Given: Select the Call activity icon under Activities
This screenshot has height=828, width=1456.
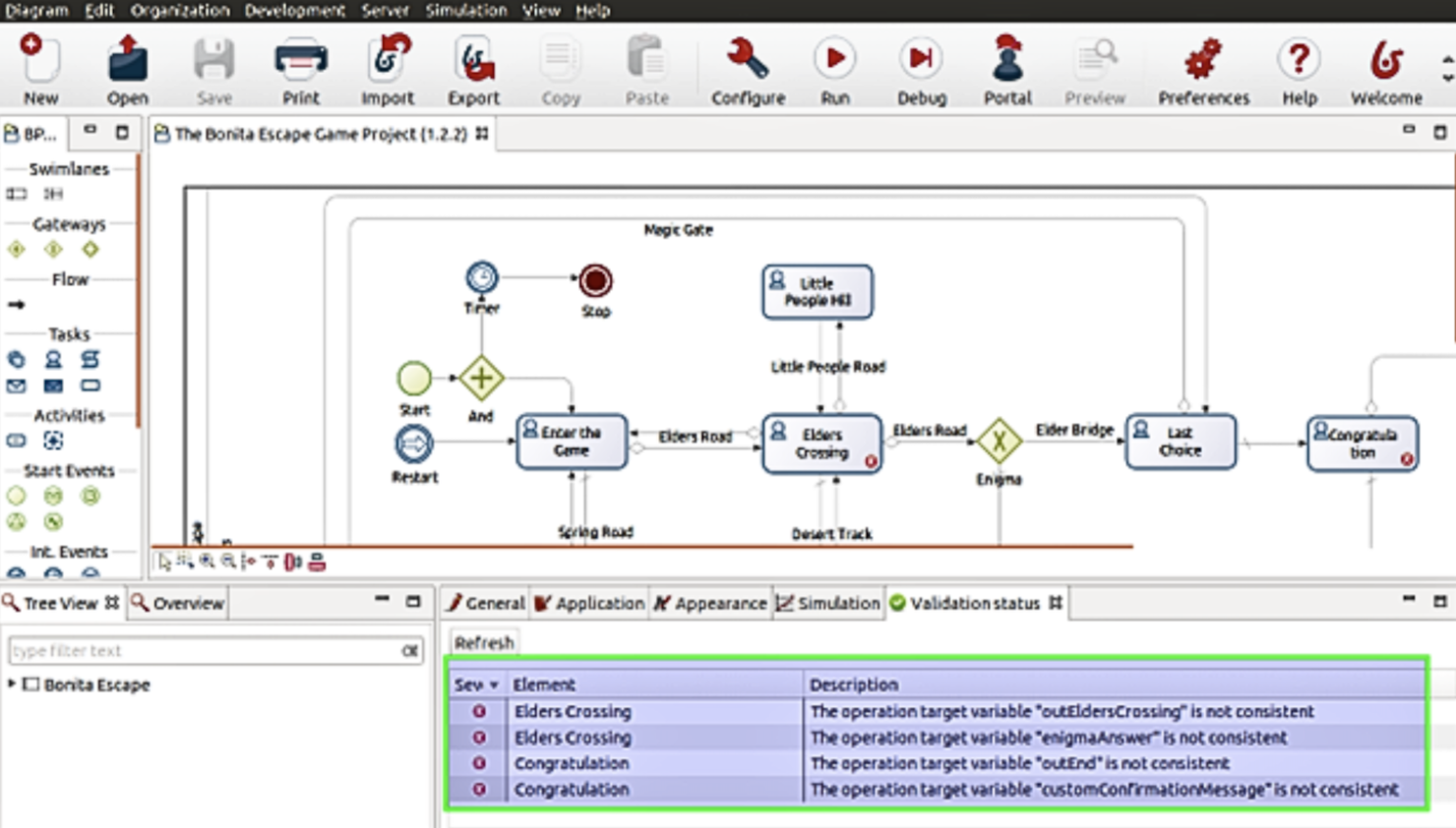Looking at the screenshot, I should tap(17, 441).
